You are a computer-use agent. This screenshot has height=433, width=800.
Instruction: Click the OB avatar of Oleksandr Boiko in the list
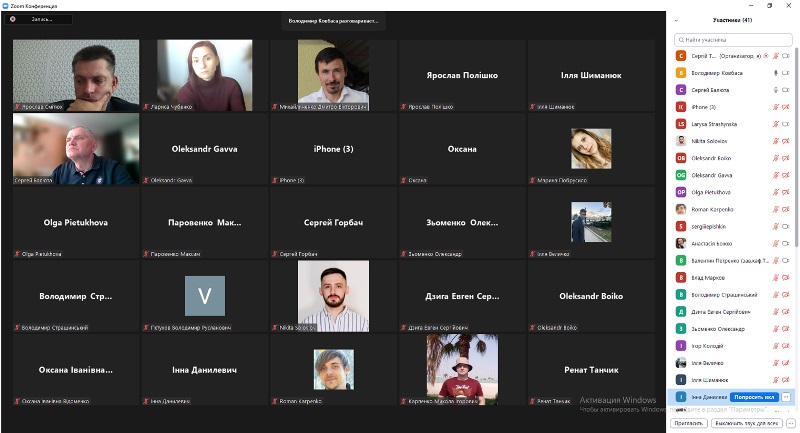[681, 158]
